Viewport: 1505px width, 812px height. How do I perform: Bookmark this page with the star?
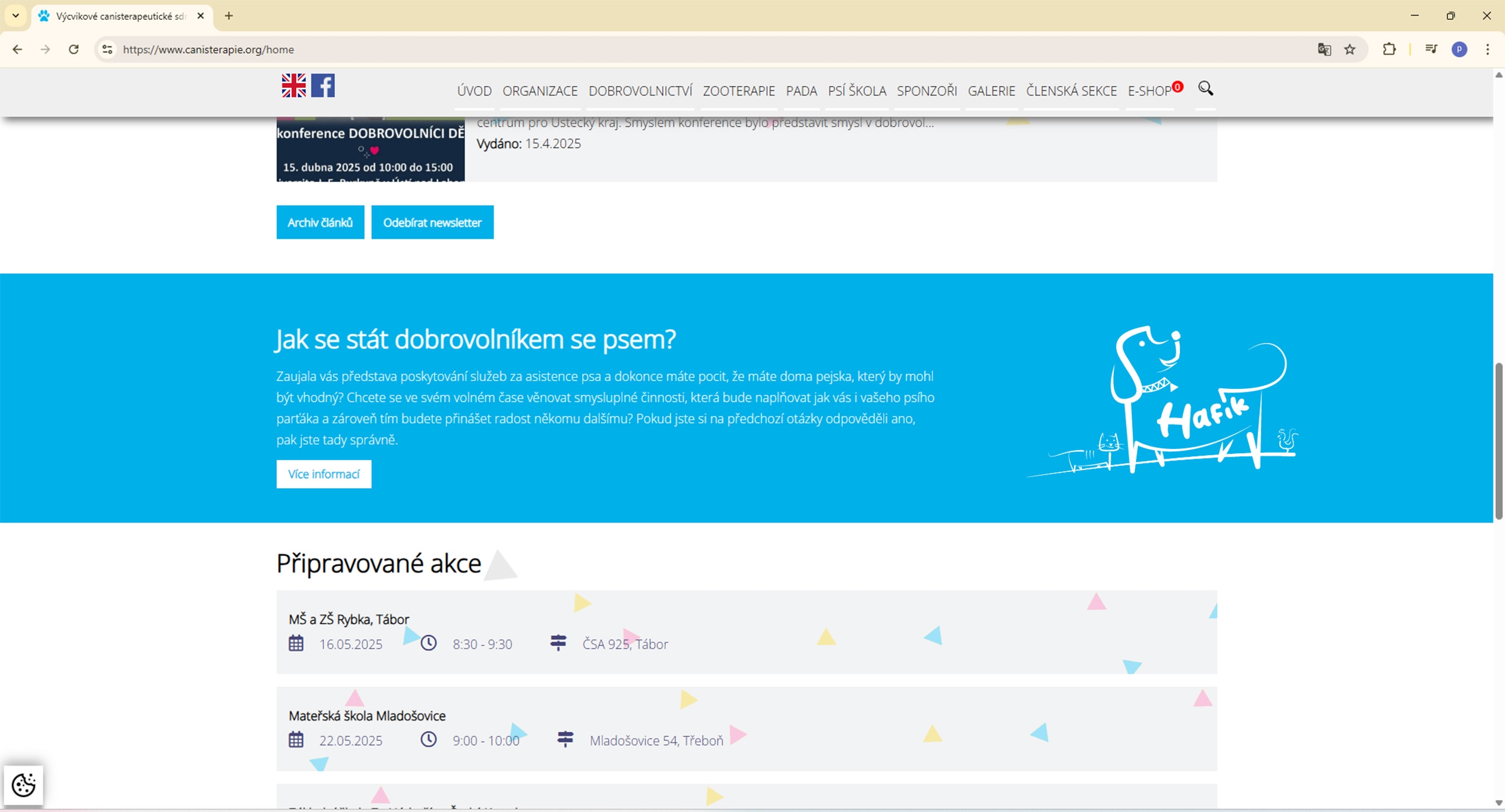[1350, 49]
